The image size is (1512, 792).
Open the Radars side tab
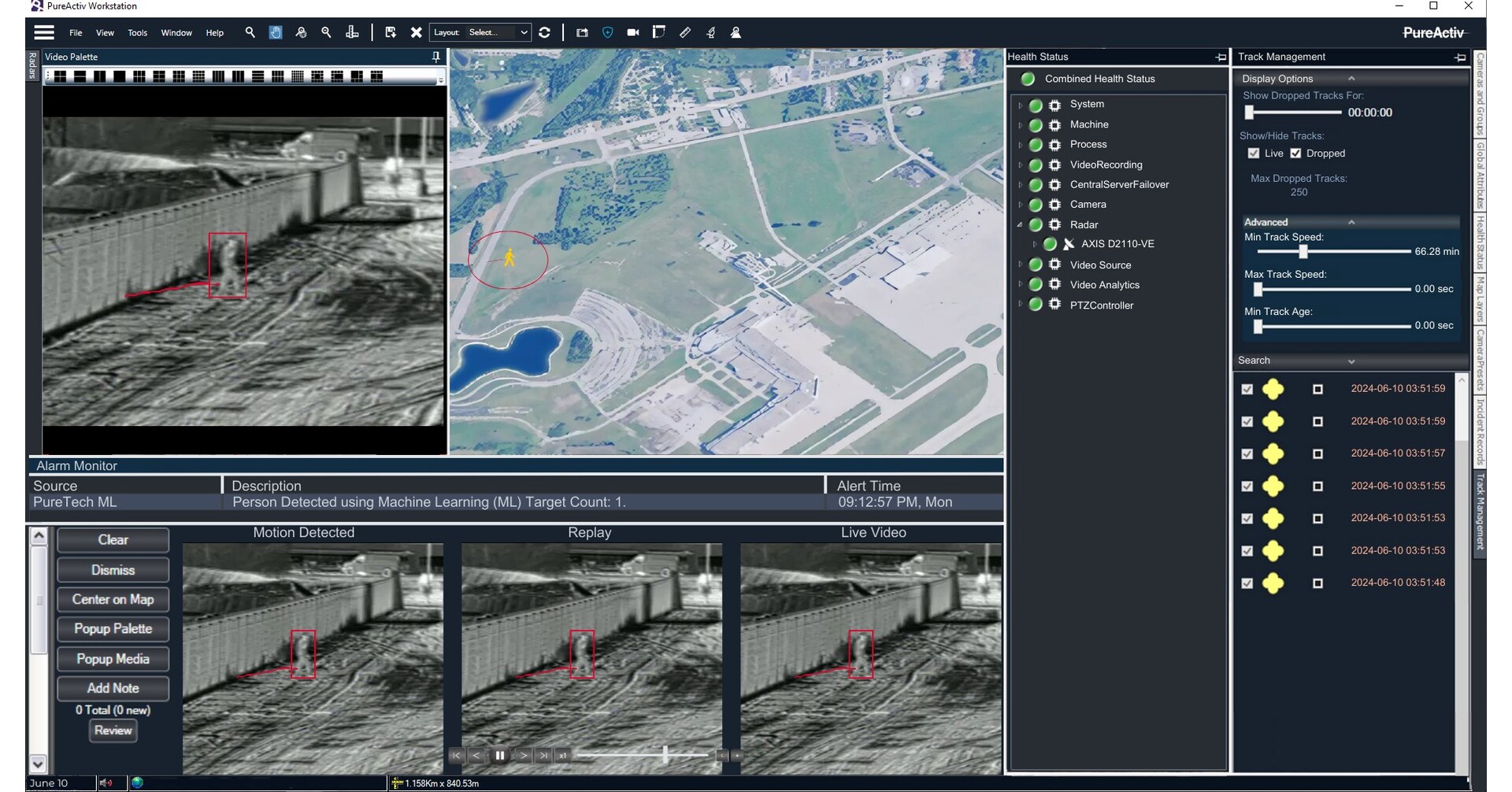click(33, 65)
